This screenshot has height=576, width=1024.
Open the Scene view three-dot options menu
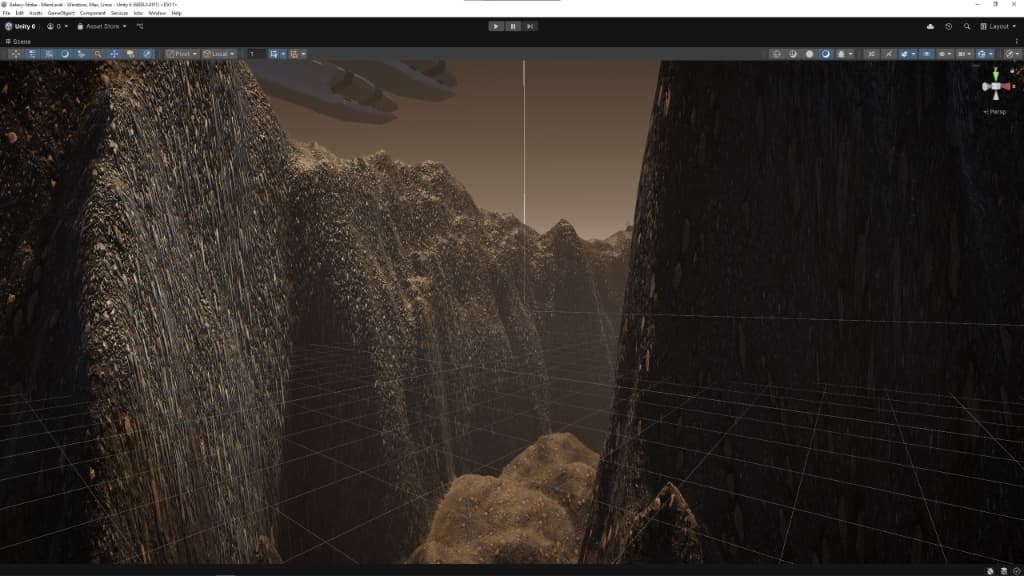click(x=1016, y=42)
